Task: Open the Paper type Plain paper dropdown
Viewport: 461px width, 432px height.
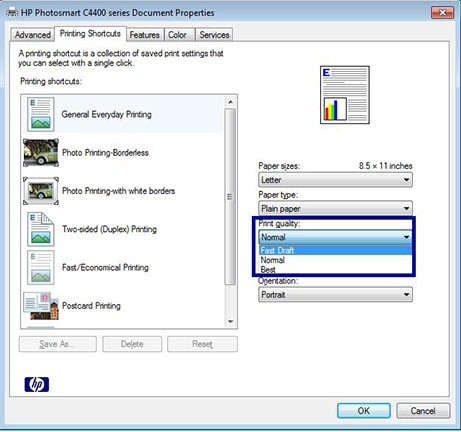Action: coord(335,209)
